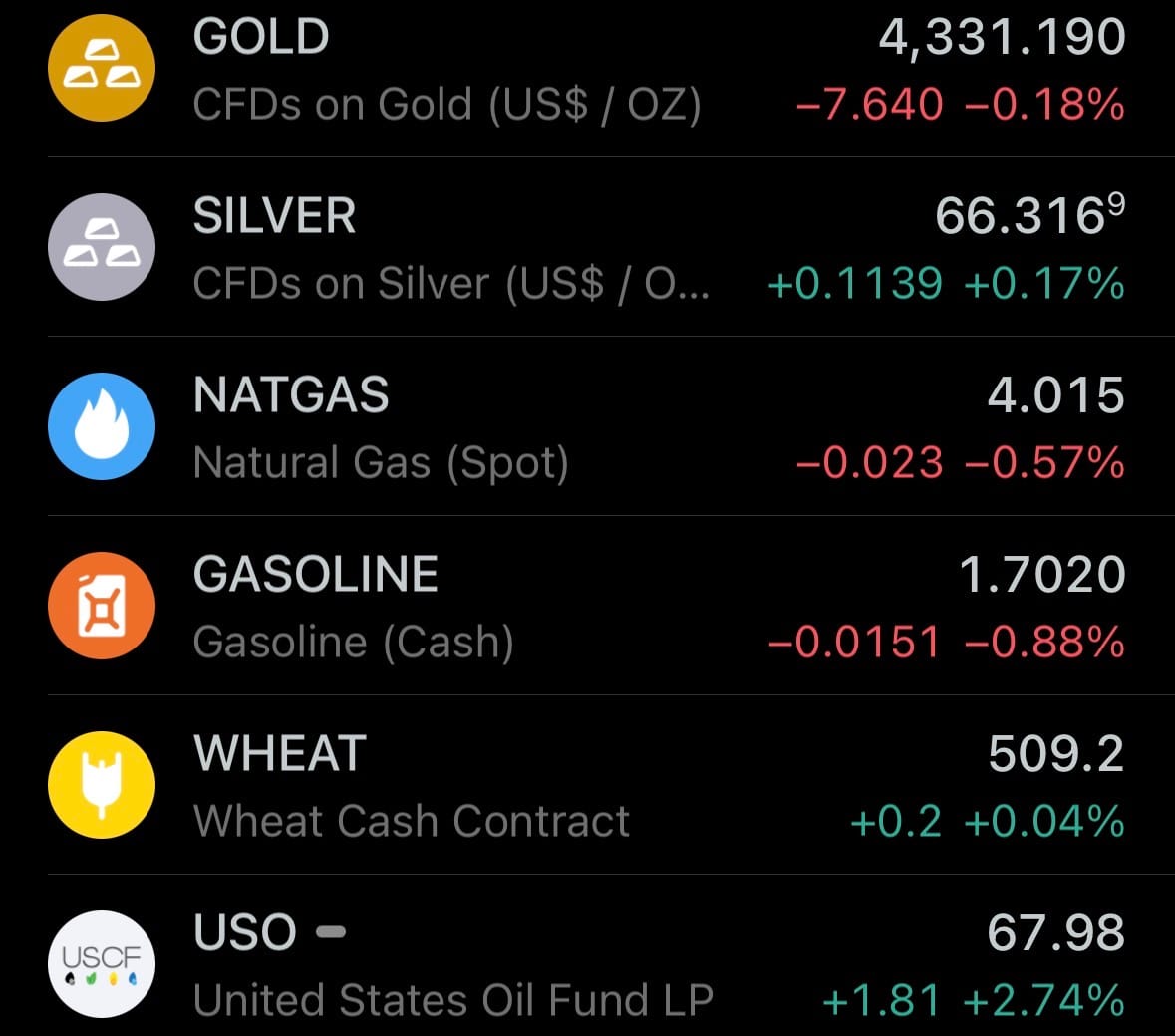Tap the SILVER bars icon

point(102,247)
